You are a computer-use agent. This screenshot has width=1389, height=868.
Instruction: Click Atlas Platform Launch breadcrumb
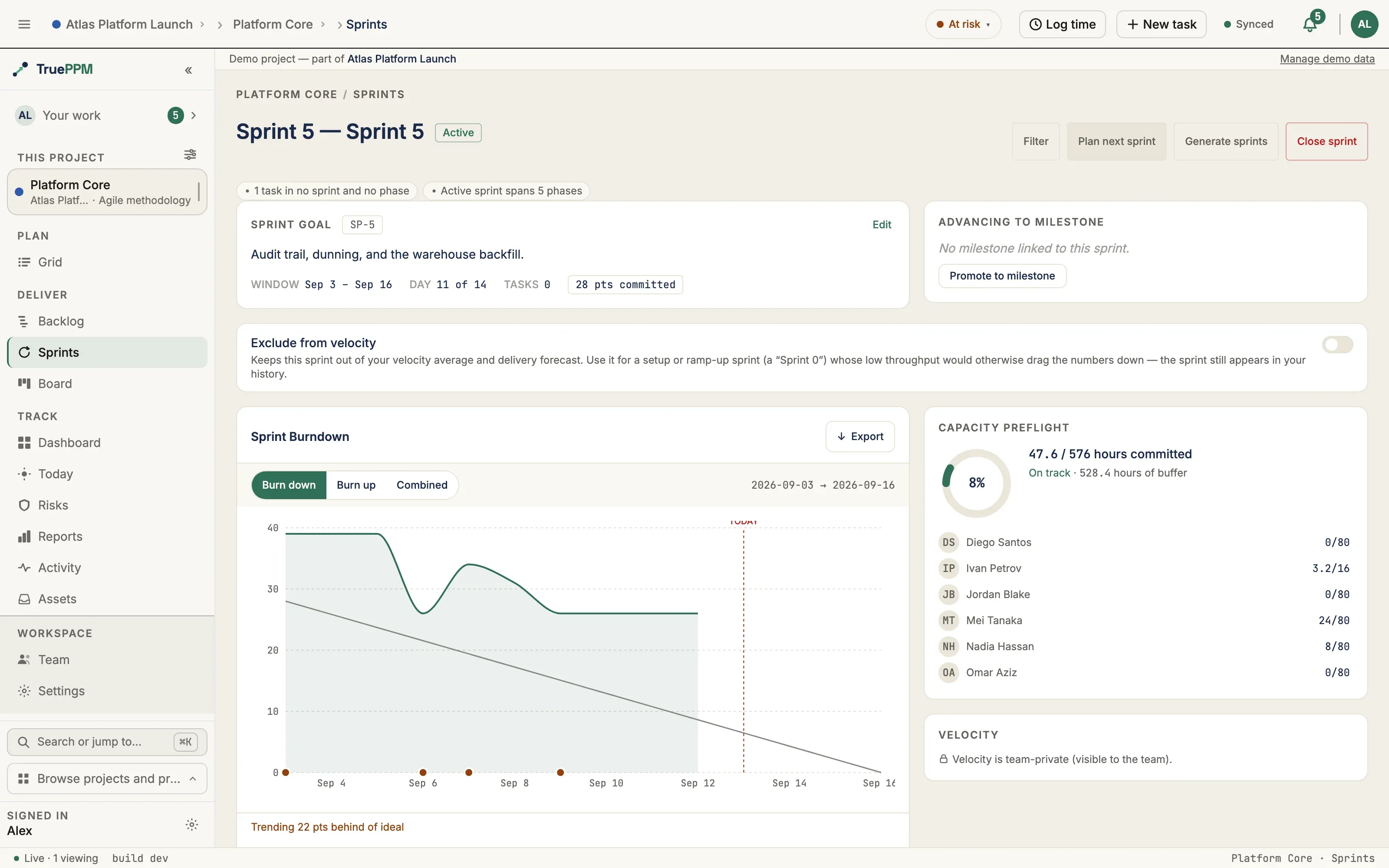[129, 24]
